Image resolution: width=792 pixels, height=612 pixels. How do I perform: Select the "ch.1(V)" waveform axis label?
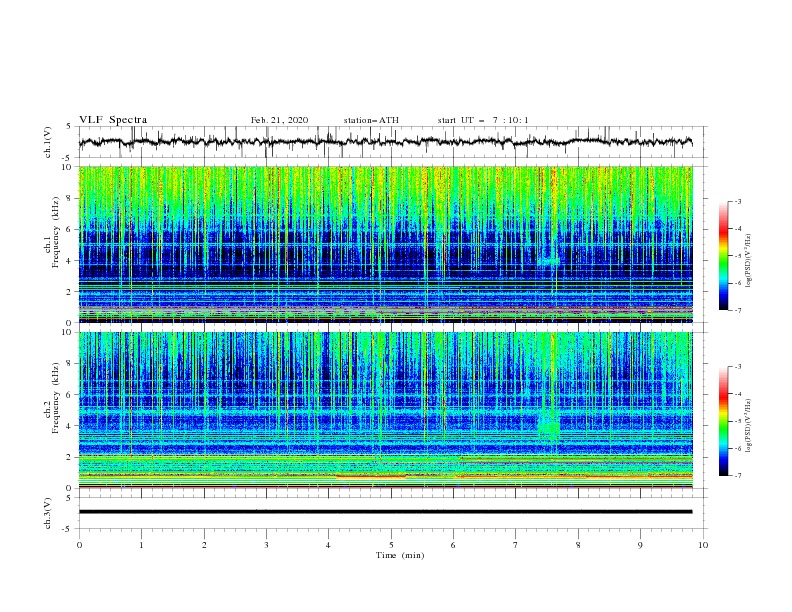pyautogui.click(x=48, y=142)
